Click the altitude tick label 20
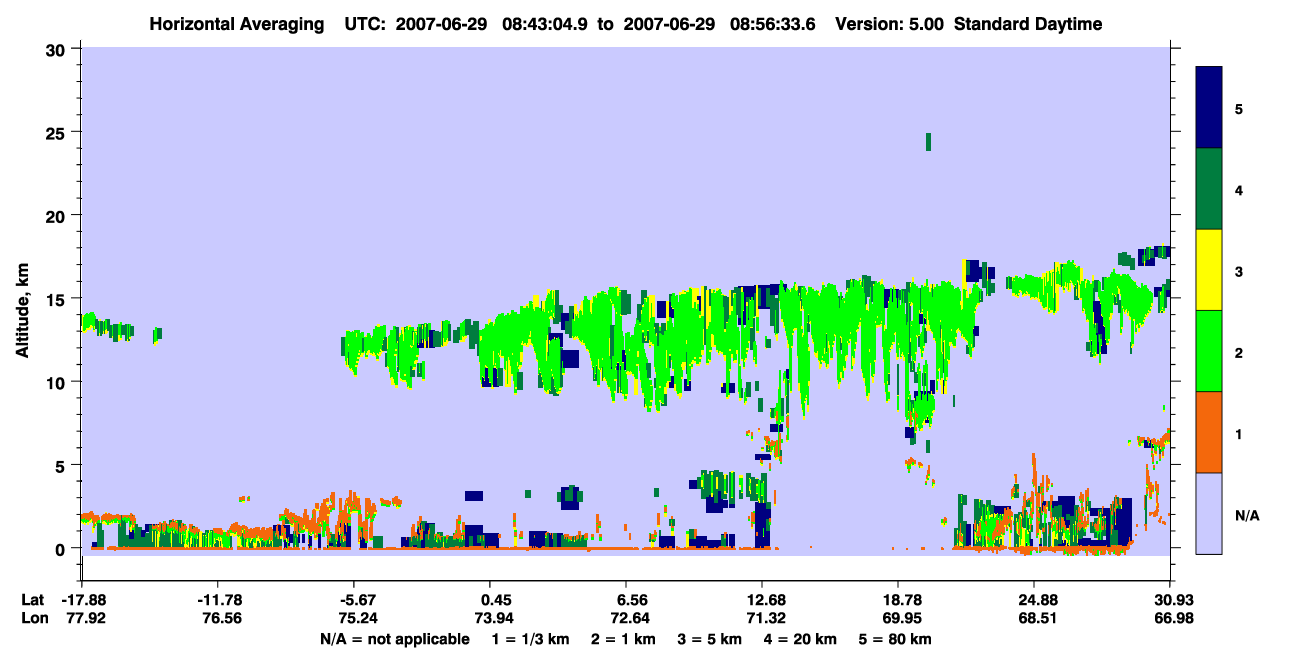Image resolution: width=1300 pixels, height=667 pixels. click(57, 215)
